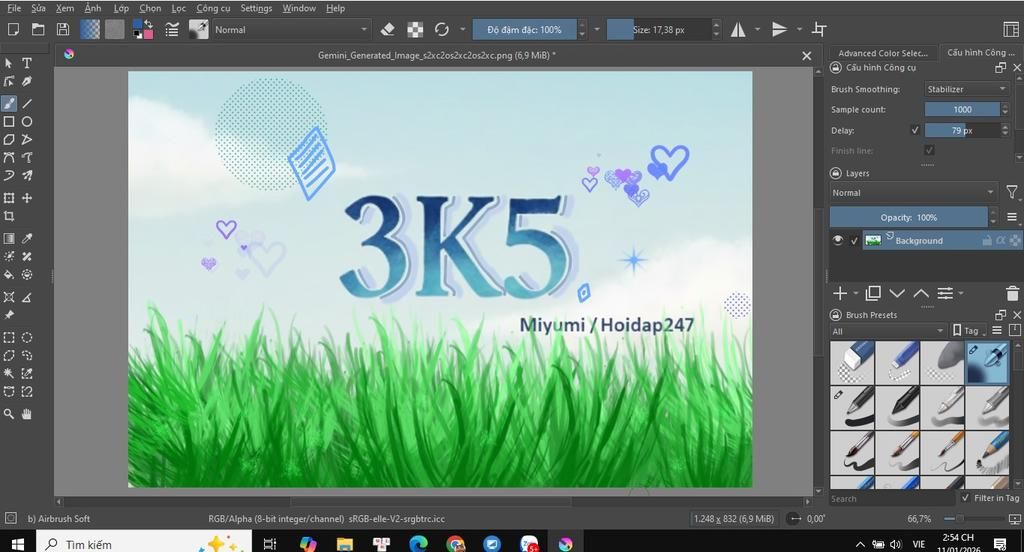Open the Brush Smoothing Stabilizer dropdown

point(966,89)
